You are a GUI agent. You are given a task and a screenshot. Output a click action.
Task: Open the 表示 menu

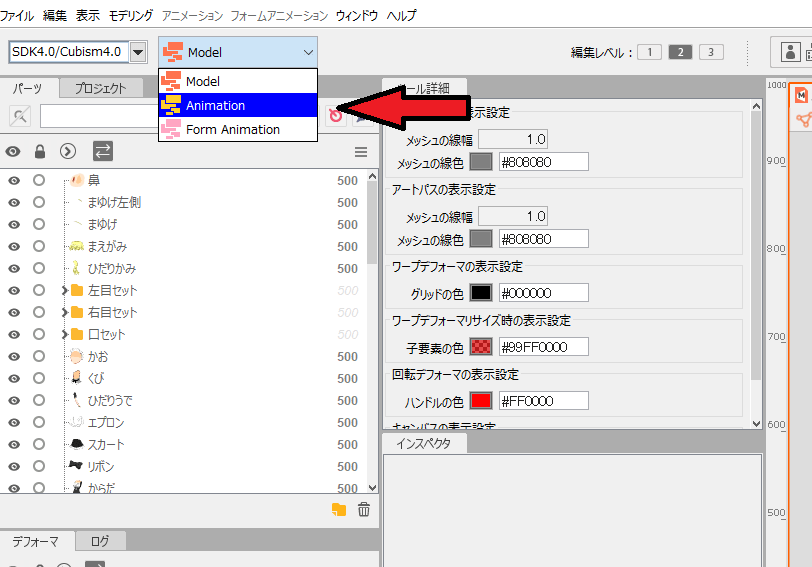click(88, 16)
